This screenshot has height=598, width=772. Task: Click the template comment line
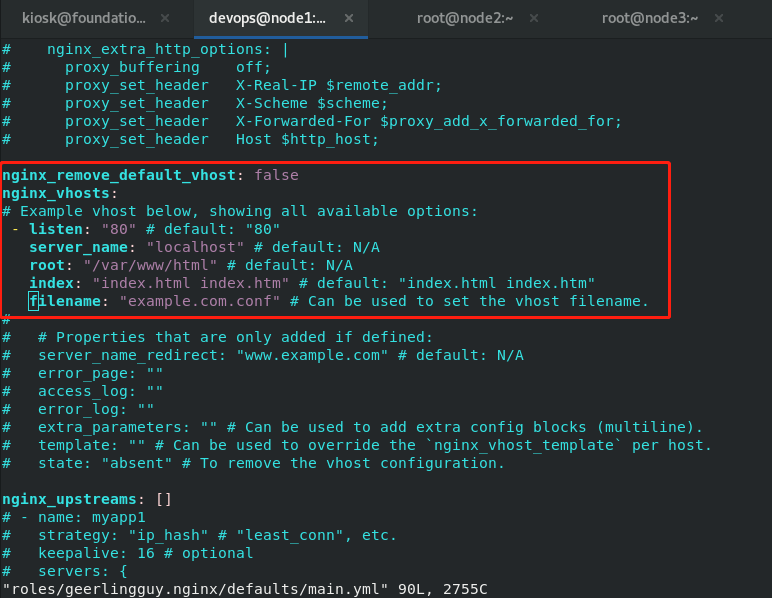point(357,445)
